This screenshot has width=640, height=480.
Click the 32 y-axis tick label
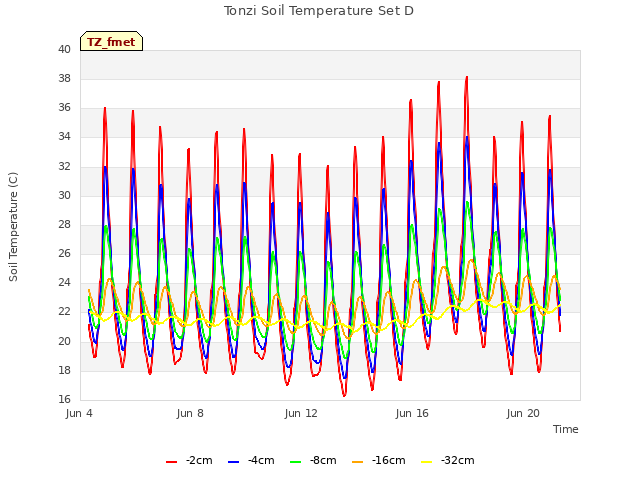[64, 167]
